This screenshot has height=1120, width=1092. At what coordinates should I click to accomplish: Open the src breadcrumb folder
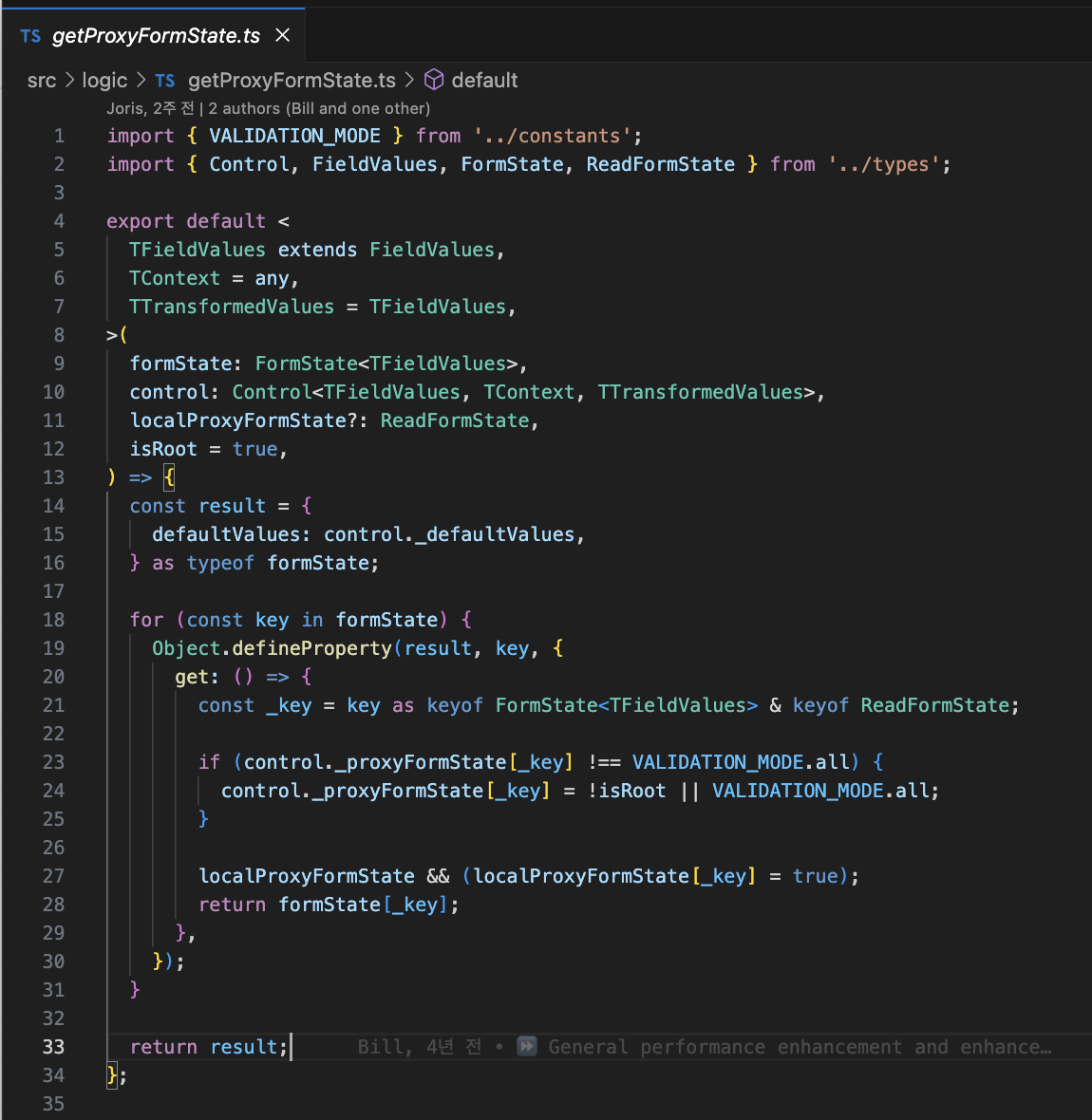coord(42,81)
